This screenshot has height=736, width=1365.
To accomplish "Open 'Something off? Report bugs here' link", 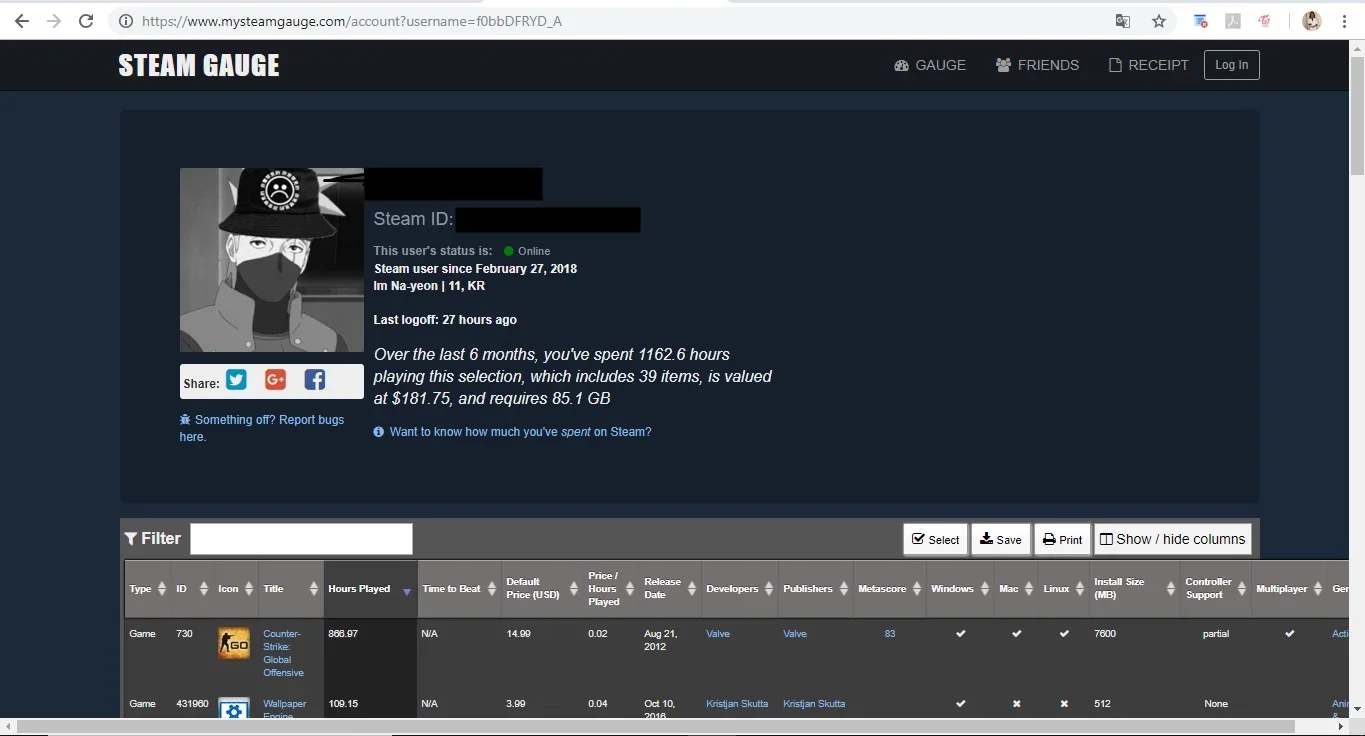I will pos(261,428).
